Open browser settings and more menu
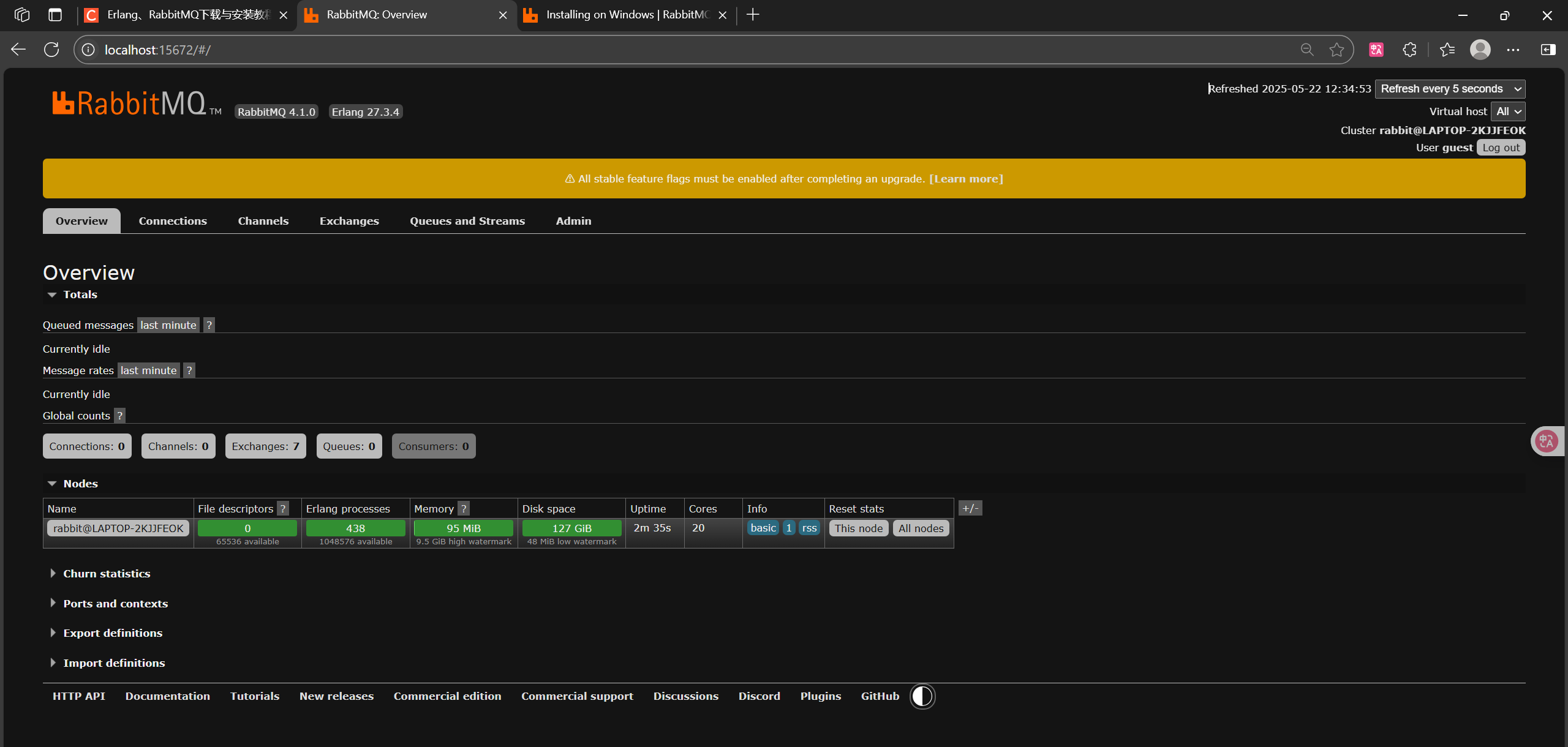 coord(1513,50)
